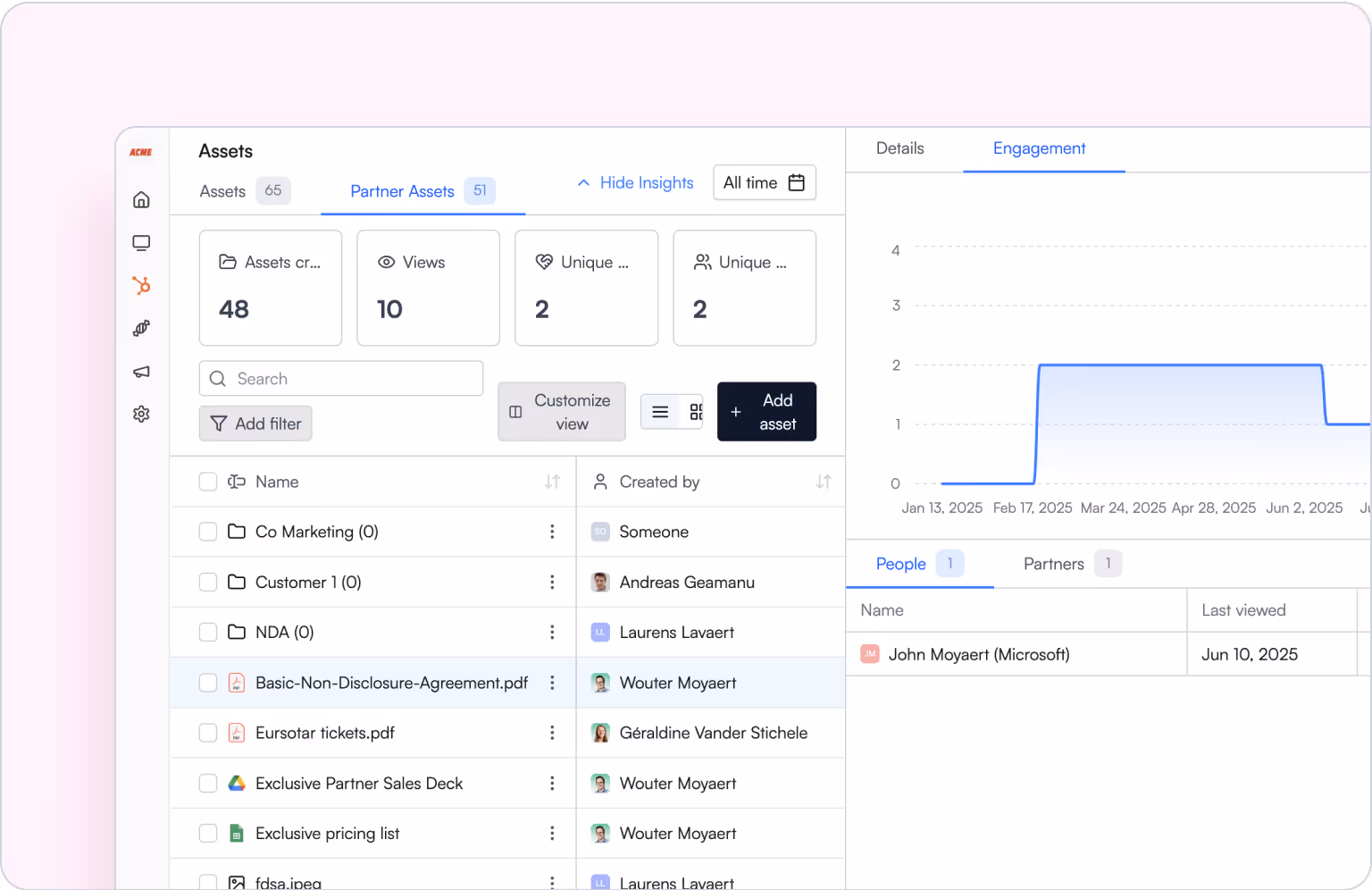
Task: Open the settings gear in the sidebar
Action: pyautogui.click(x=141, y=414)
